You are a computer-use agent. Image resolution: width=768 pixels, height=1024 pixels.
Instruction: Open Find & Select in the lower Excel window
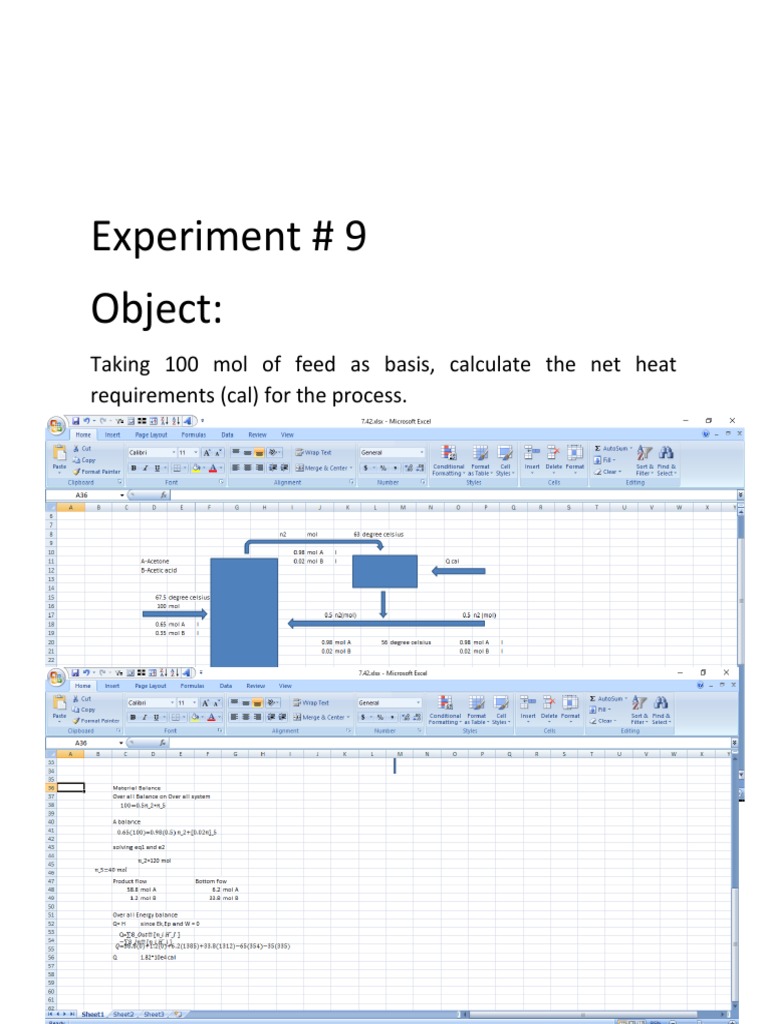point(661,709)
